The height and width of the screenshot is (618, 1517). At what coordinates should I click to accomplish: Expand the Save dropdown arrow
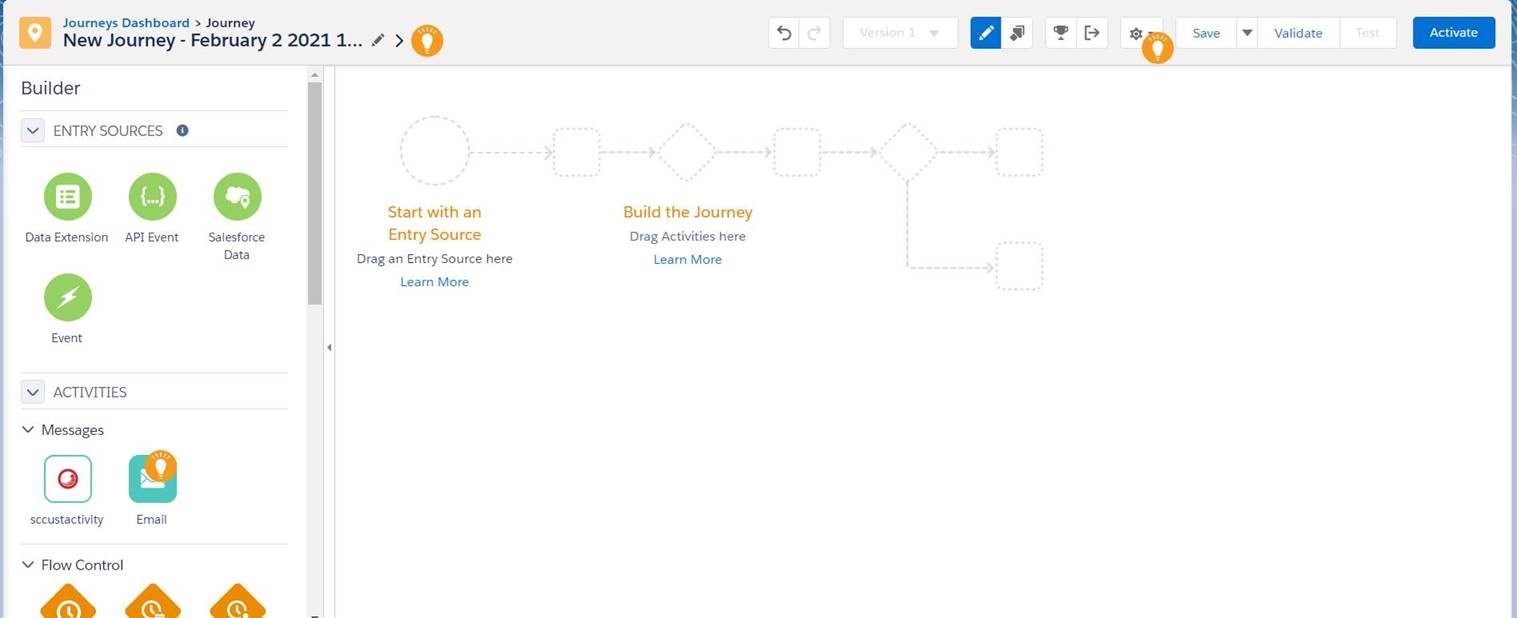pyautogui.click(x=1247, y=32)
